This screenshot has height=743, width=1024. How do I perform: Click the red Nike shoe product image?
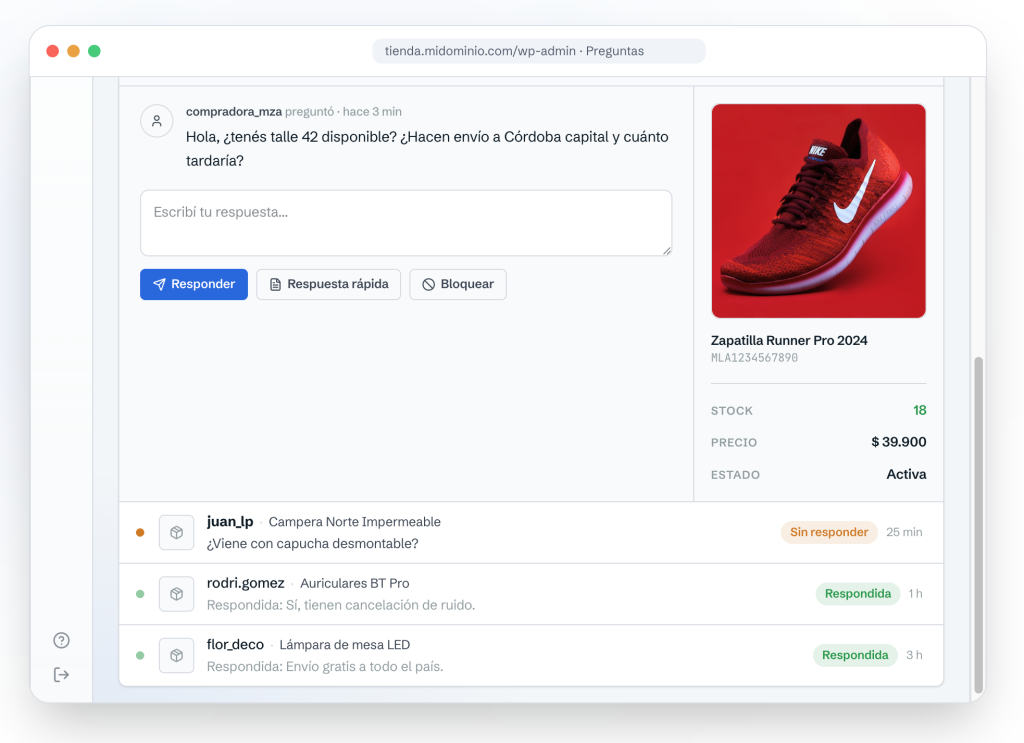coord(818,211)
